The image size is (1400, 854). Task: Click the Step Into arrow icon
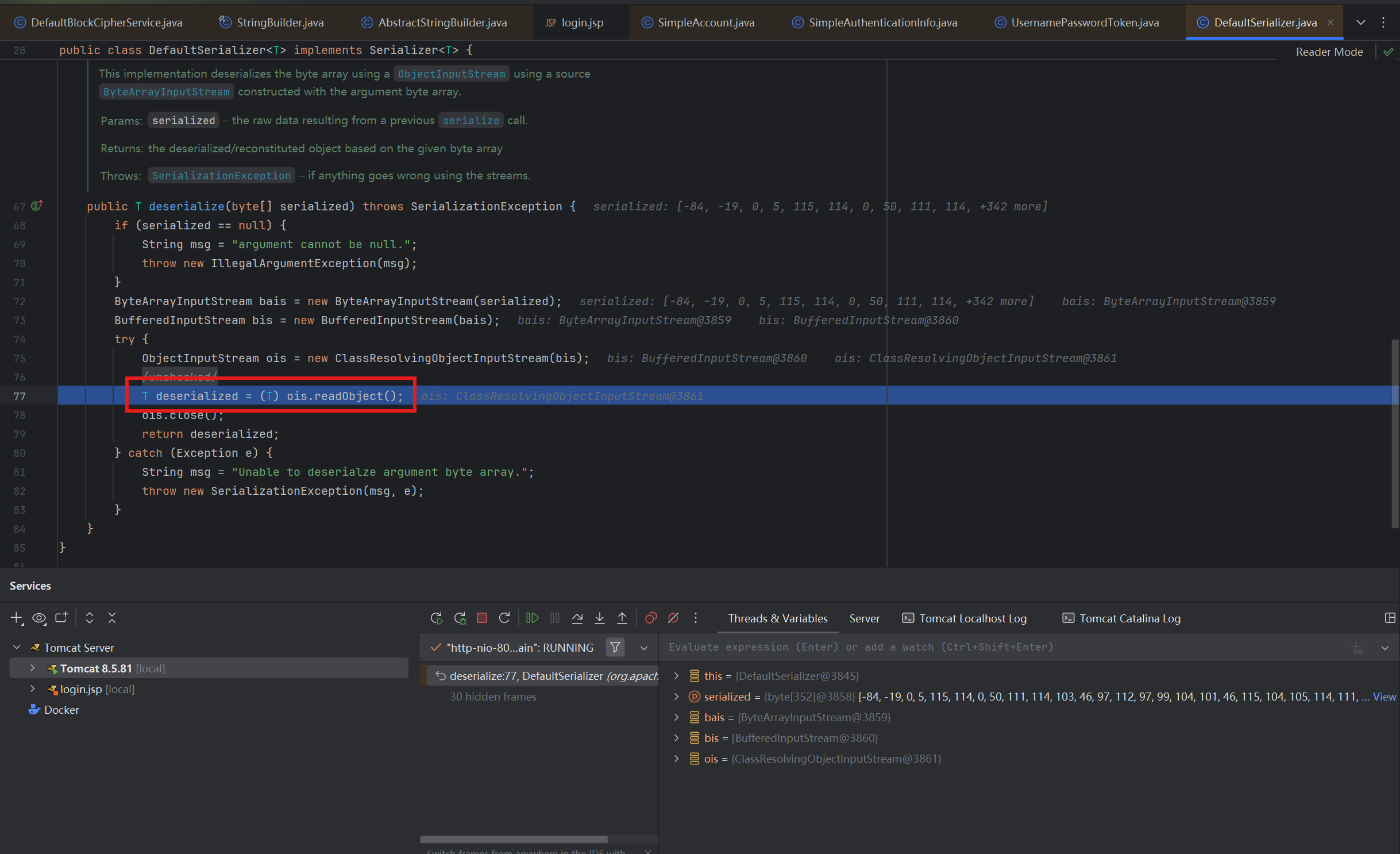click(599, 618)
